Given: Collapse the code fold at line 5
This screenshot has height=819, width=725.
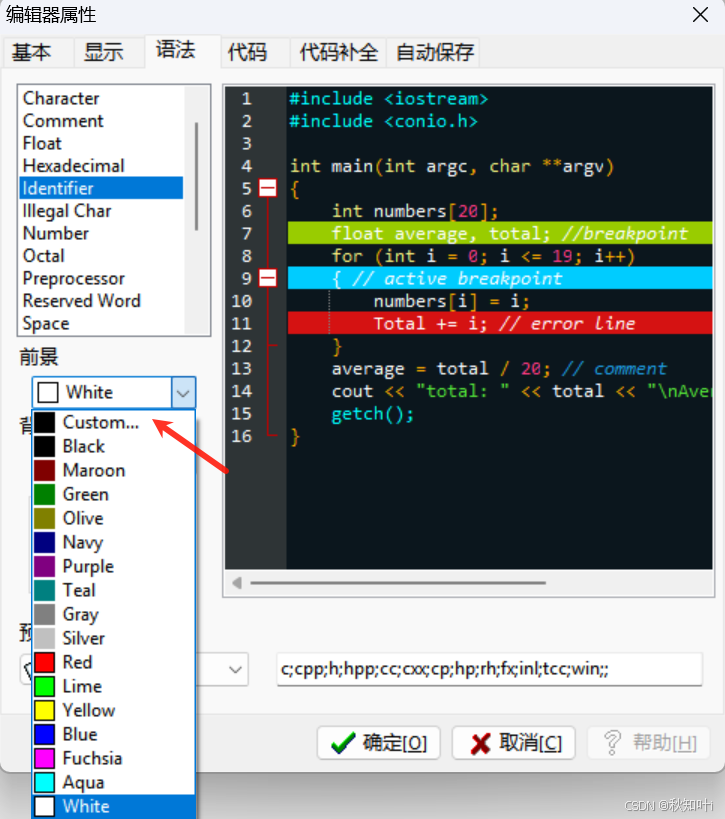Looking at the screenshot, I should [x=268, y=188].
